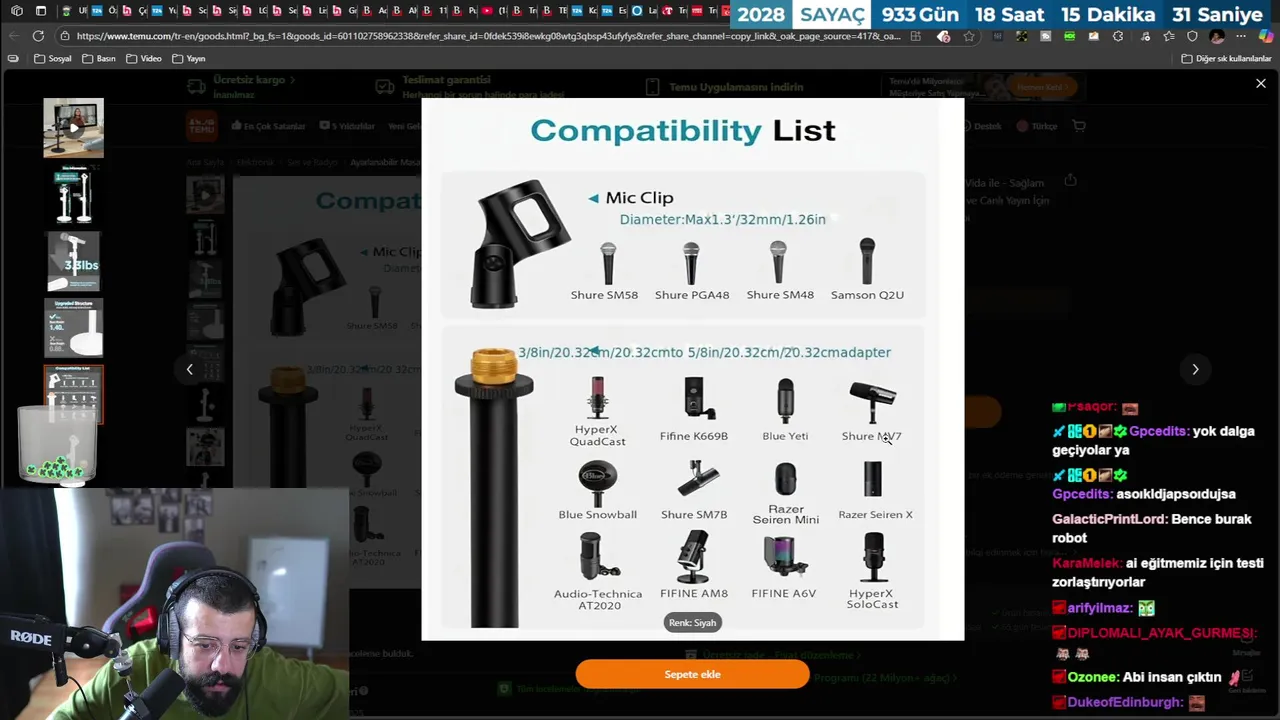Open the Basın bookmarks folder
1280x720 pixels.
(x=99, y=58)
